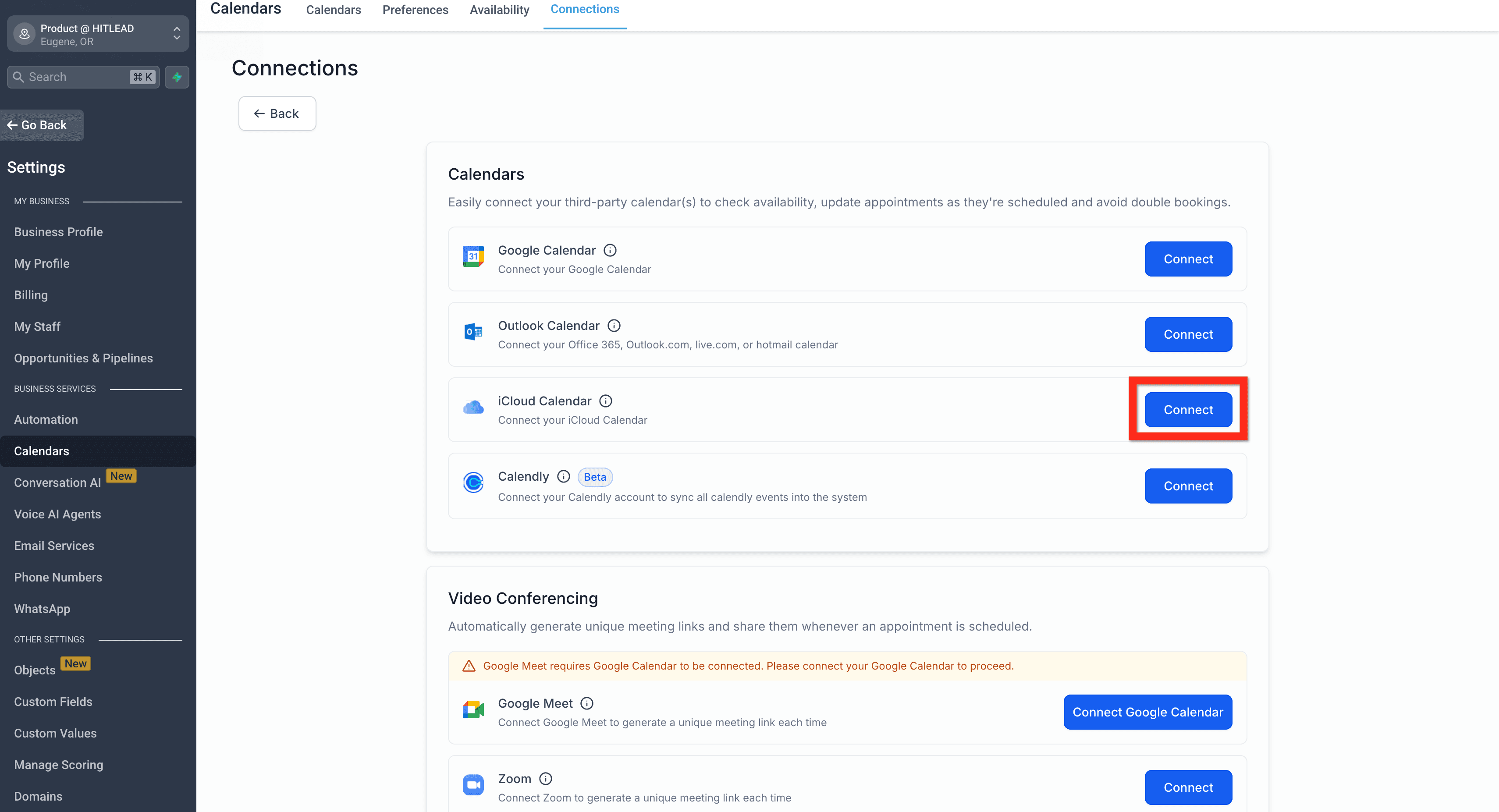Click the info icon beside Zoom
This screenshot has width=1499, height=812.
[546, 778]
